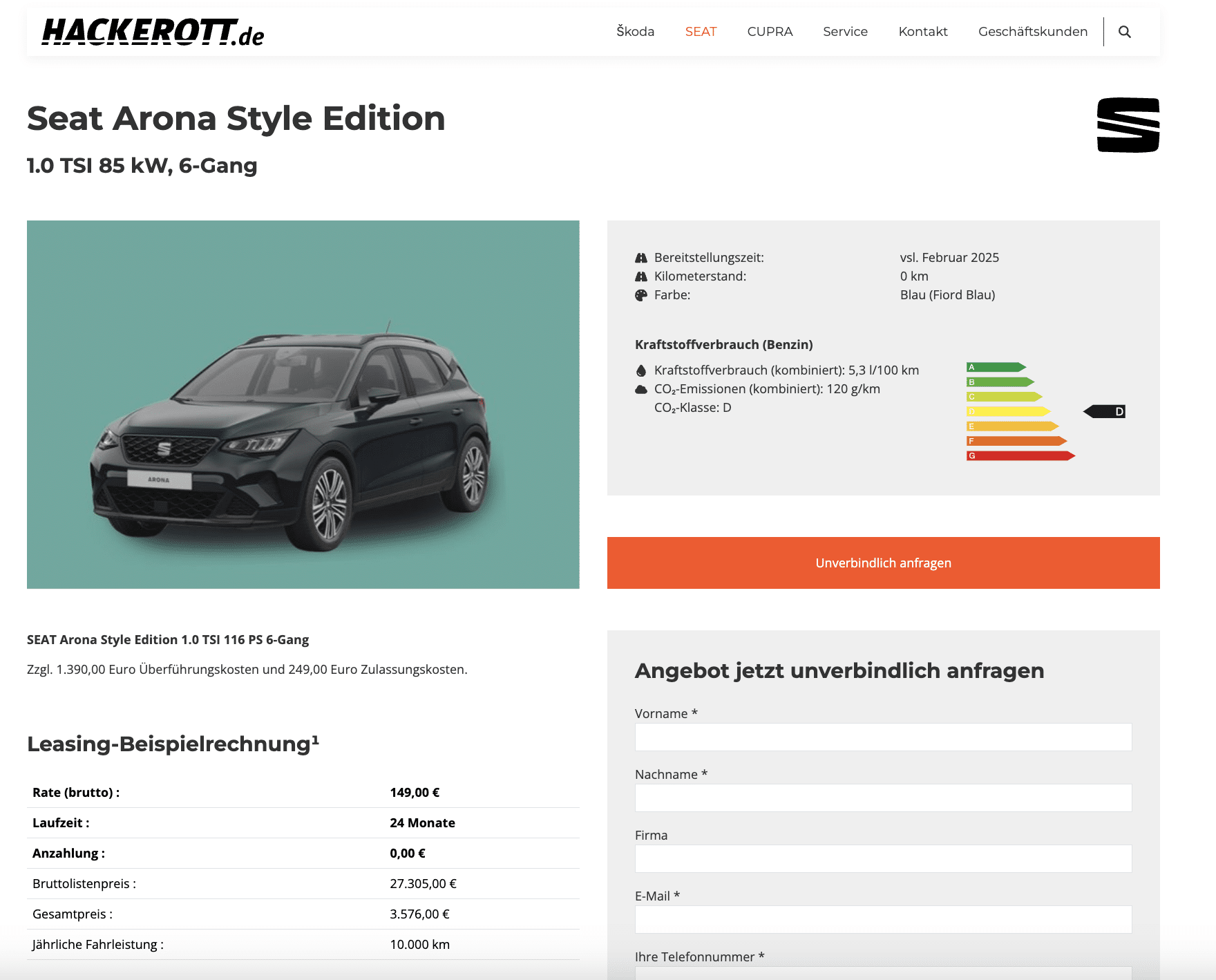
Task: Click the Laufzeit value '24 Monate'
Action: 422,823
